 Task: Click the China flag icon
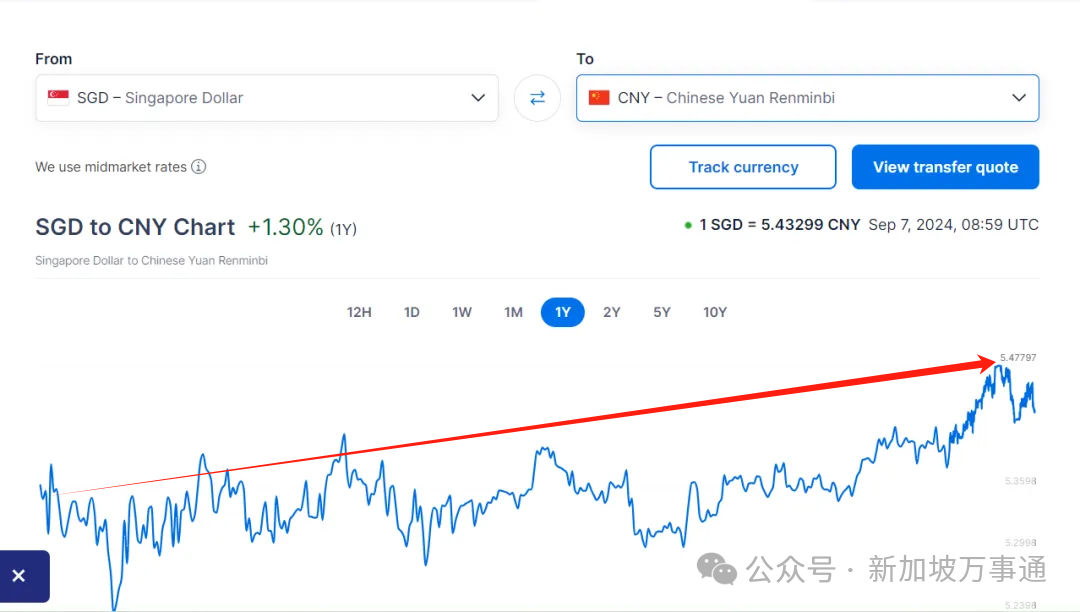point(599,98)
